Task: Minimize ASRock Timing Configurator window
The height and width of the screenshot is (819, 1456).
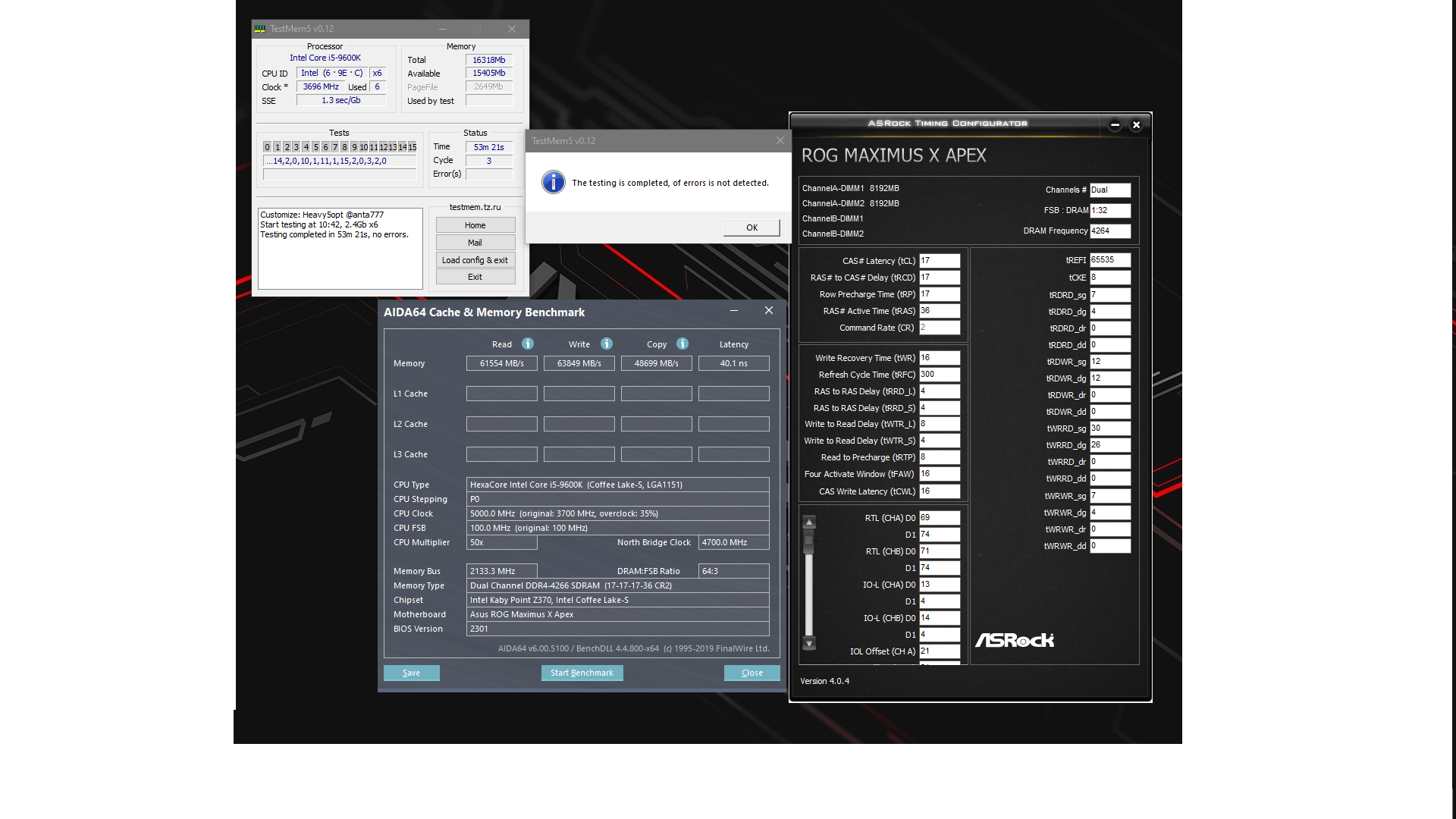Action: click(x=1115, y=125)
